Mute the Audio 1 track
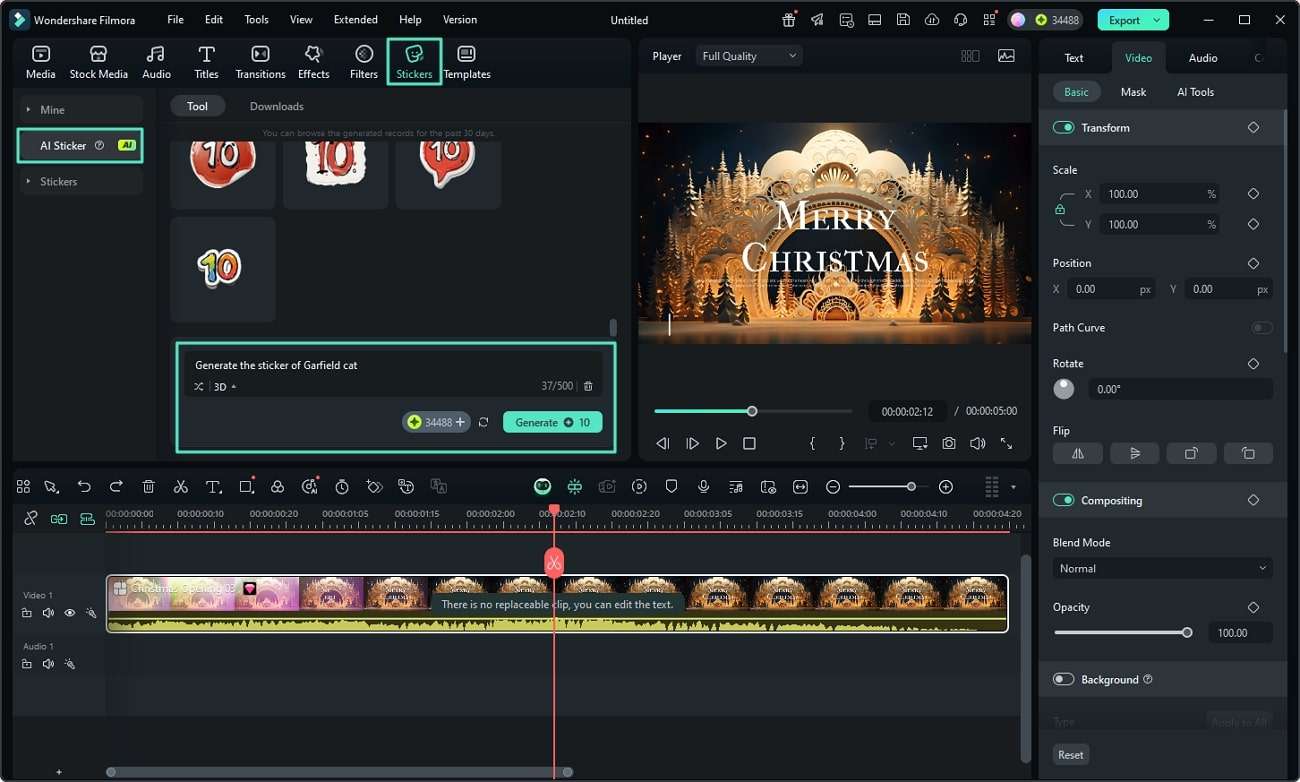The image size is (1300, 782). 48,664
